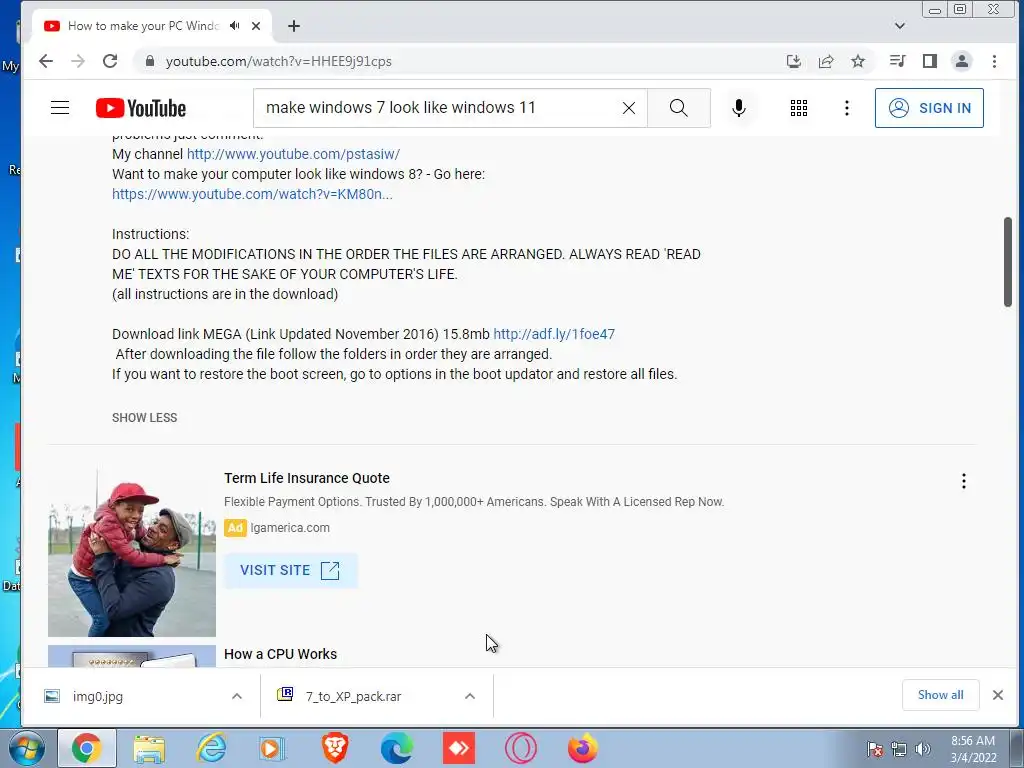The height and width of the screenshot is (768, 1024).
Task: Open YouTube settings three-dot menu
Action: point(847,108)
